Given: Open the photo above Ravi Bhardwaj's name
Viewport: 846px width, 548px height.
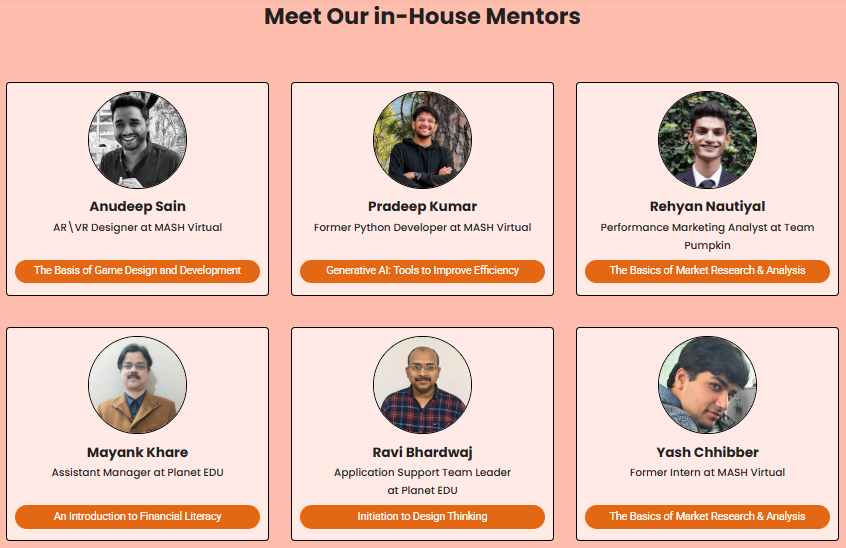Looking at the screenshot, I should click(x=422, y=385).
